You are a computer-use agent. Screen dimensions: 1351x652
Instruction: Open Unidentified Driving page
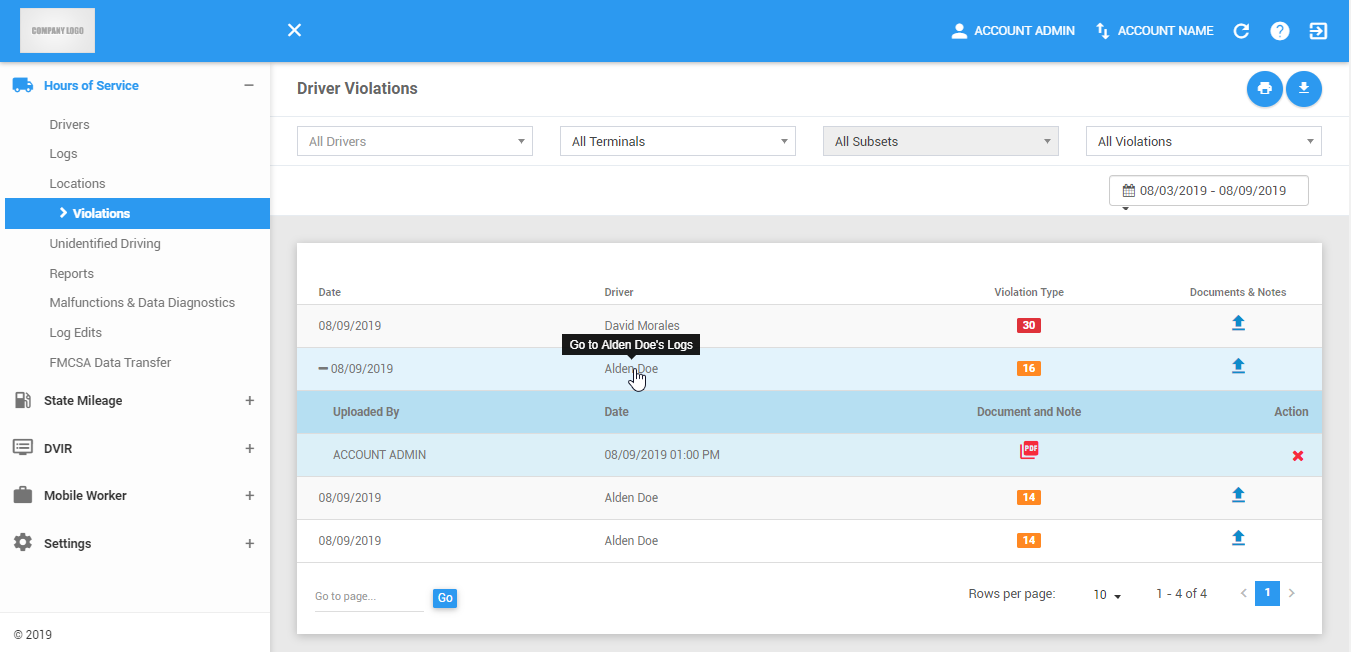tap(105, 244)
